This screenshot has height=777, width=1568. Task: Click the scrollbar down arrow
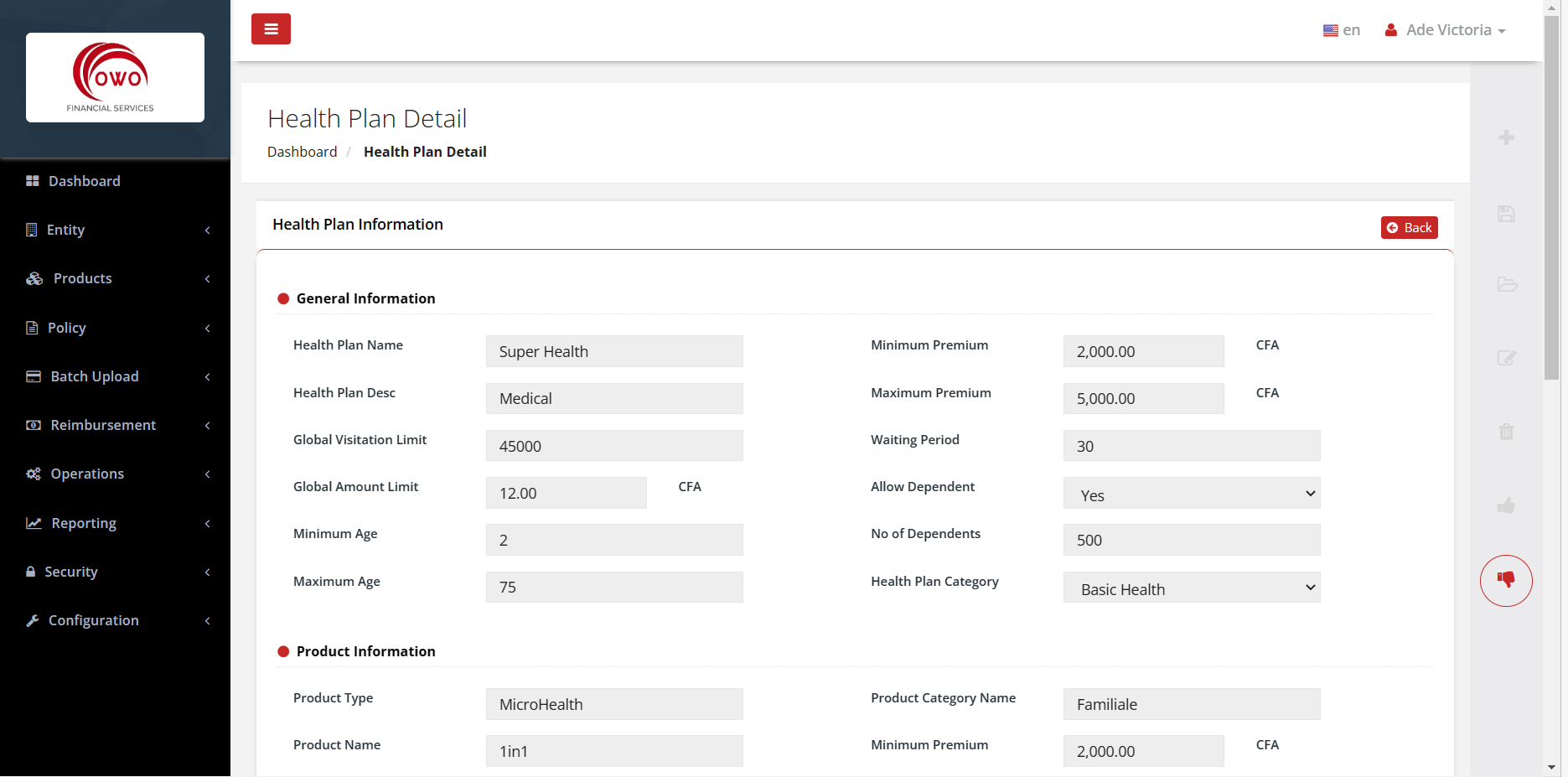[1552, 767]
